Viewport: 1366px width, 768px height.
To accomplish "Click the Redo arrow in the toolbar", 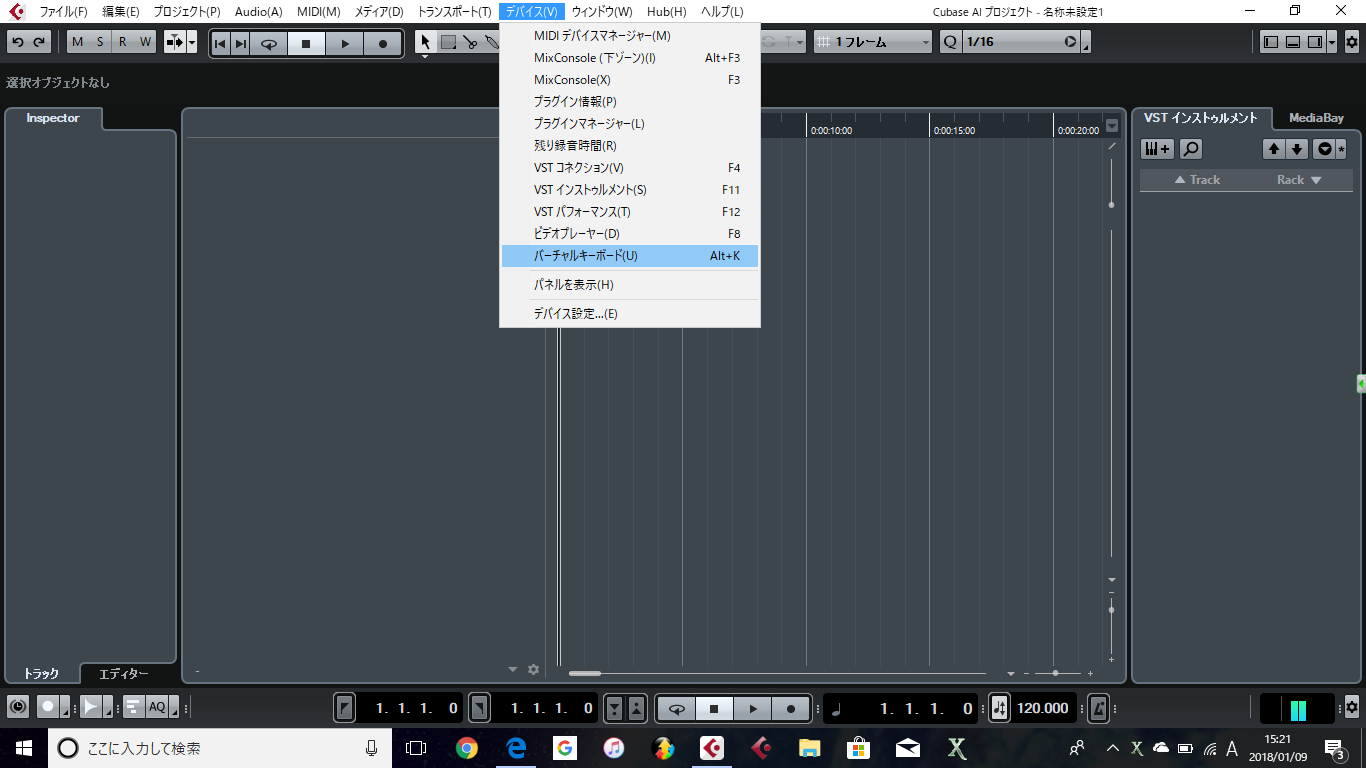I will click(39, 42).
